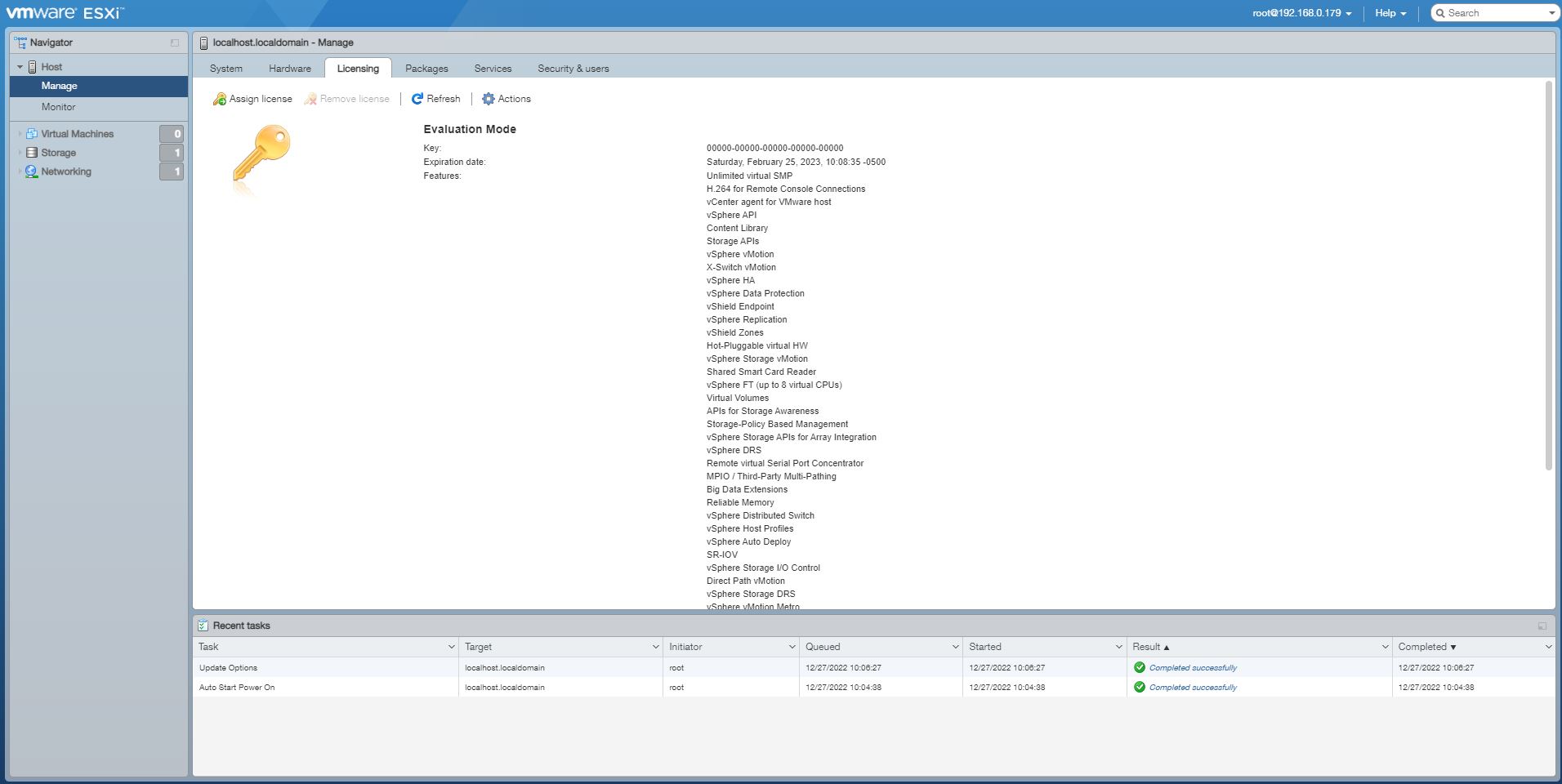The width and height of the screenshot is (1562, 784).
Task: Collapse the Host tree node
Action: [x=20, y=67]
